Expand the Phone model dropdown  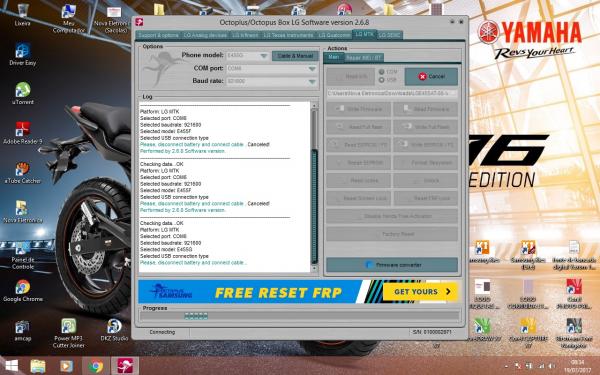coord(264,56)
